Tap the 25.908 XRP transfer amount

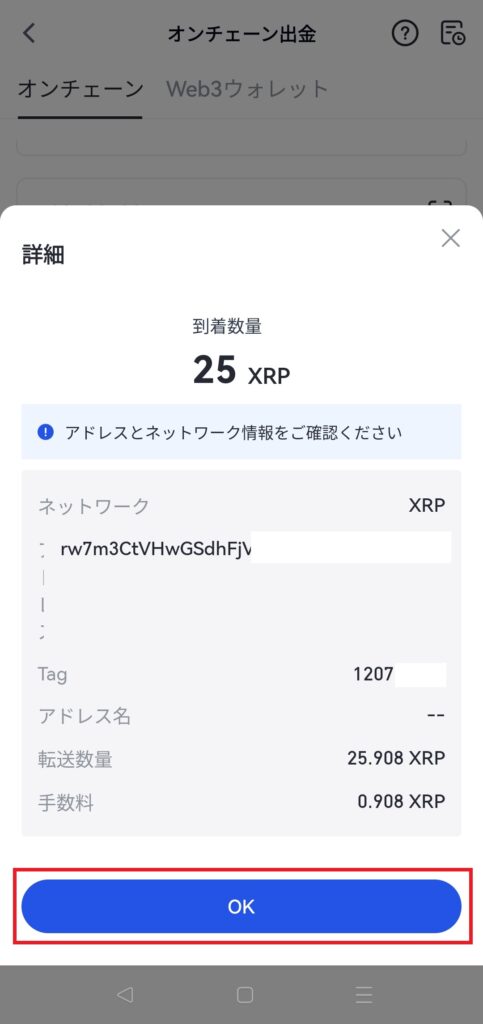pos(396,758)
